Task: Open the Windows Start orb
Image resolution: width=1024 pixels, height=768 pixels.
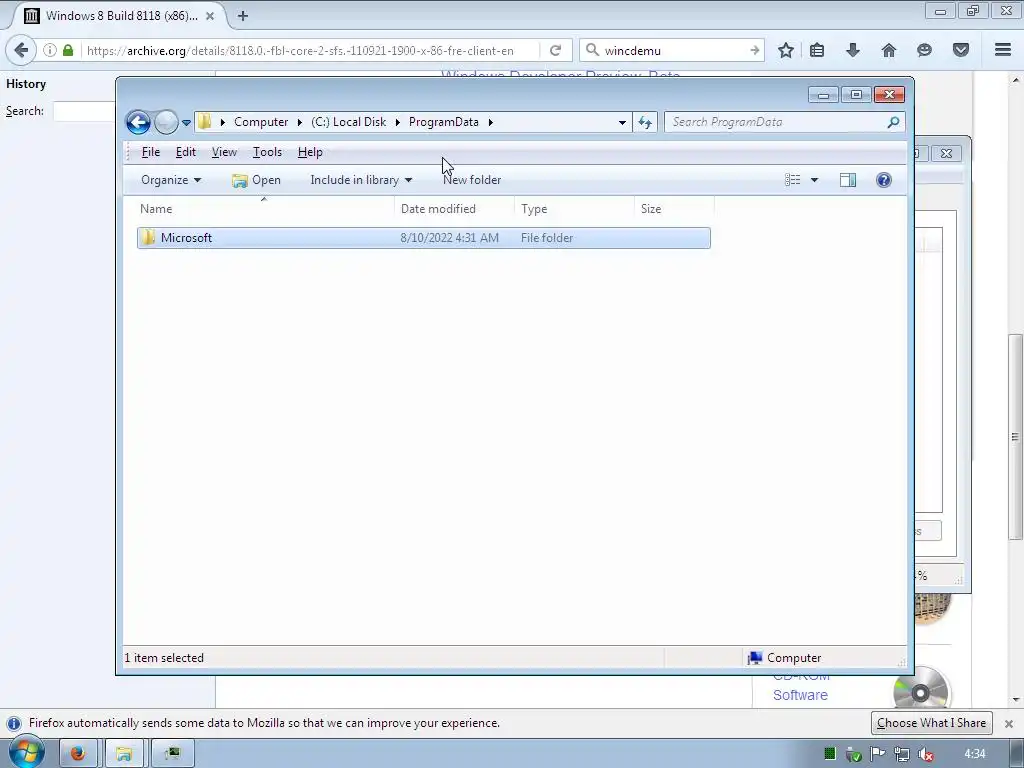Action: point(26,753)
